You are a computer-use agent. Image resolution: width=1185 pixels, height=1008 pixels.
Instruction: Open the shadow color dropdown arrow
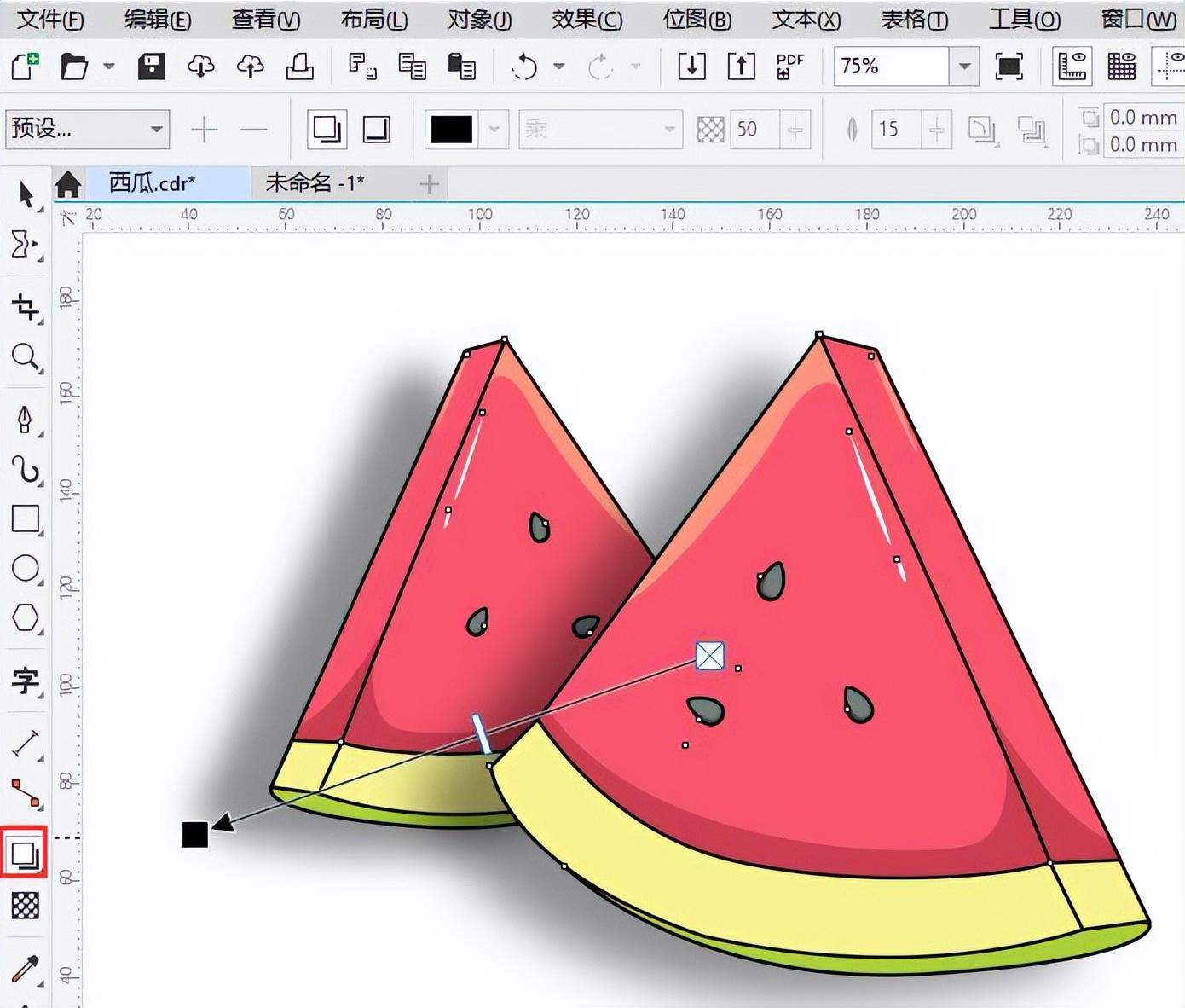pos(494,130)
